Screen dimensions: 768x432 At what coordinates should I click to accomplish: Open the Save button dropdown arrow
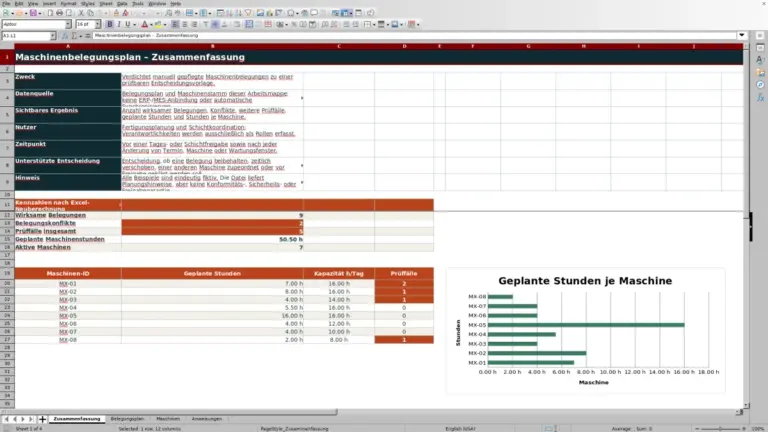pos(40,13)
